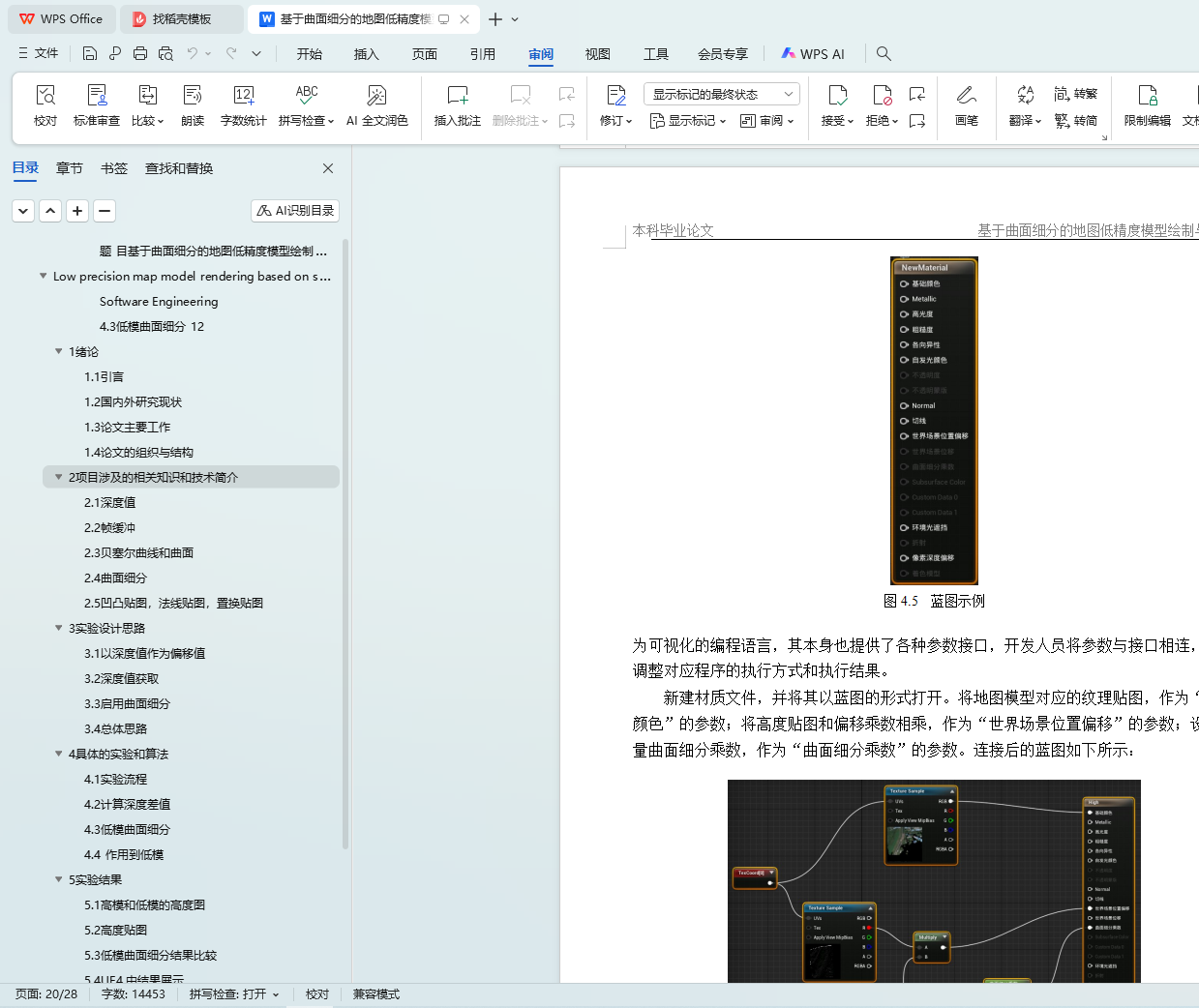Click the down chevron in outline toolbar

click(23, 210)
